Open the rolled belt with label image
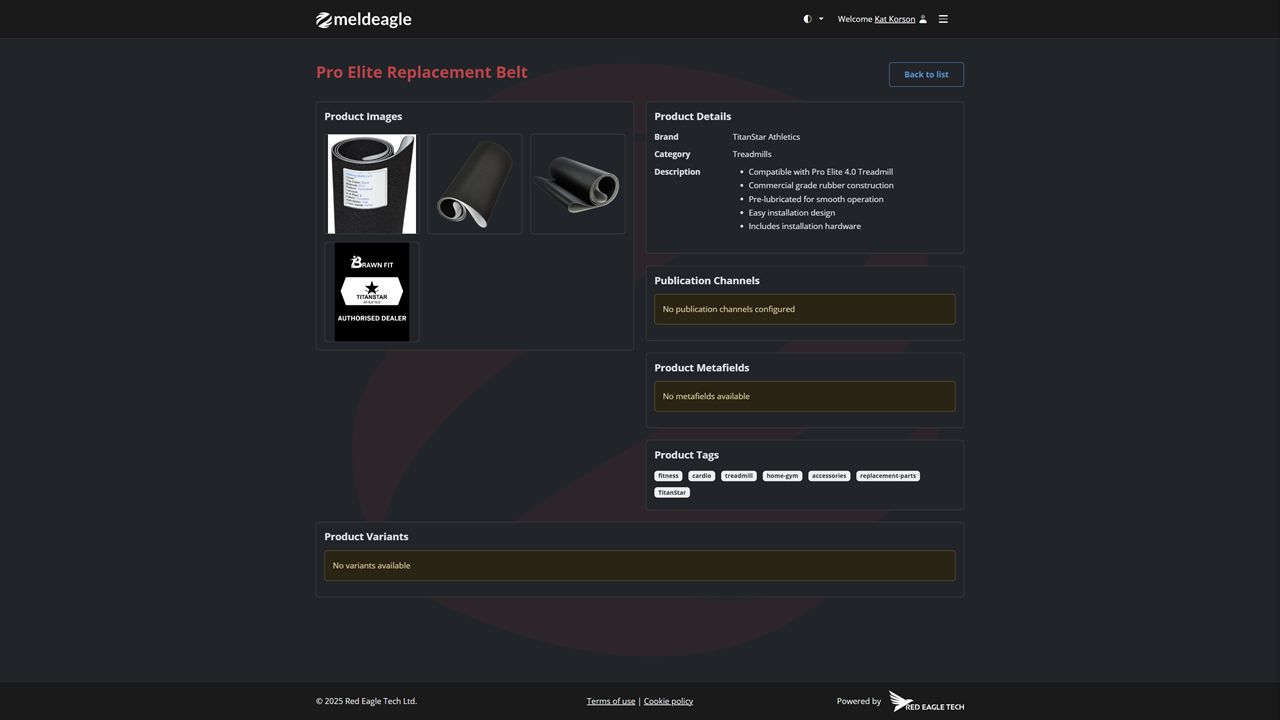This screenshot has width=1280, height=720. point(372,184)
